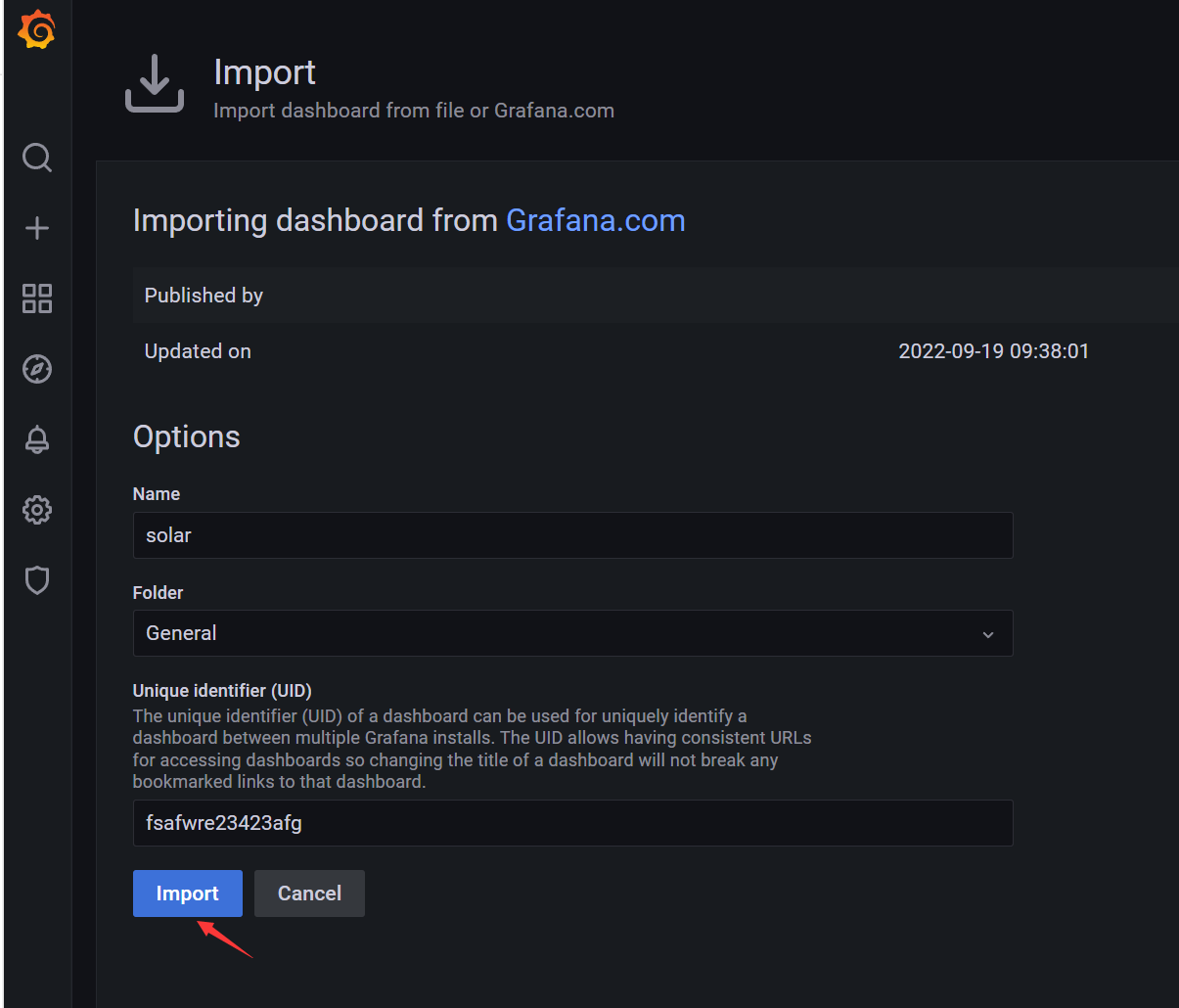Select the Options section heading
Viewport: 1179px width, 1008px height.
pyautogui.click(x=186, y=436)
